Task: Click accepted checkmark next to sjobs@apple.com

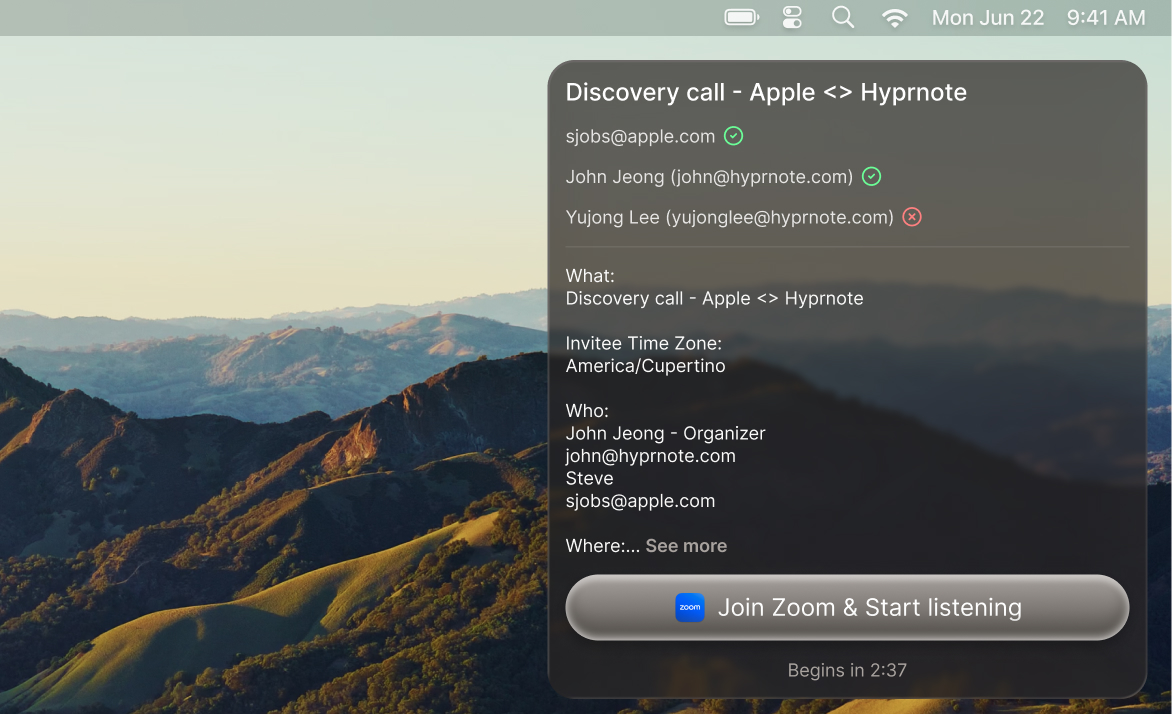Action: [733, 136]
